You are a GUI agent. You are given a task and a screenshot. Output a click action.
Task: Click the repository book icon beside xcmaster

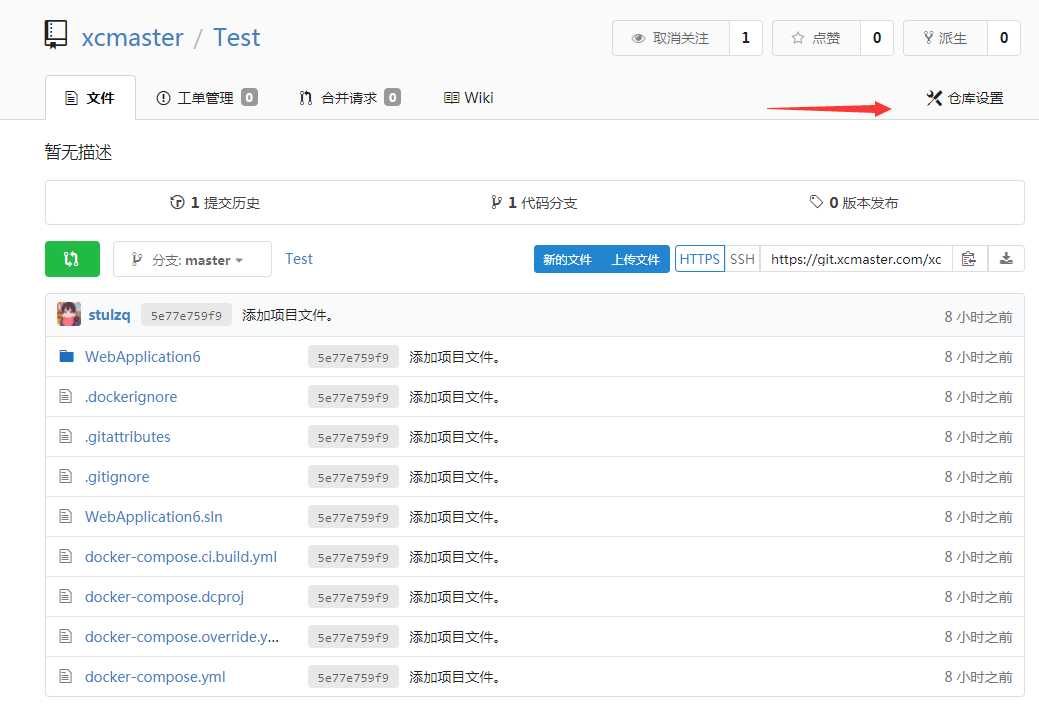56,34
